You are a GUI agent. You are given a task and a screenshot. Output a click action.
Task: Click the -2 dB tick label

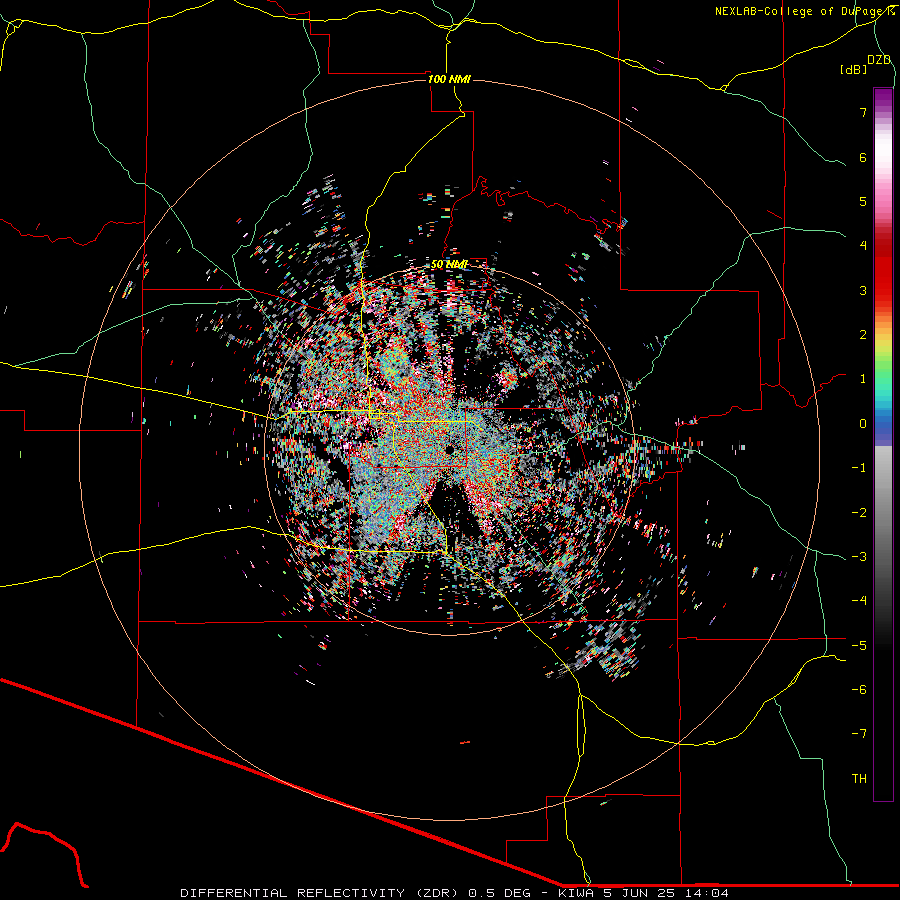pyautogui.click(x=859, y=512)
